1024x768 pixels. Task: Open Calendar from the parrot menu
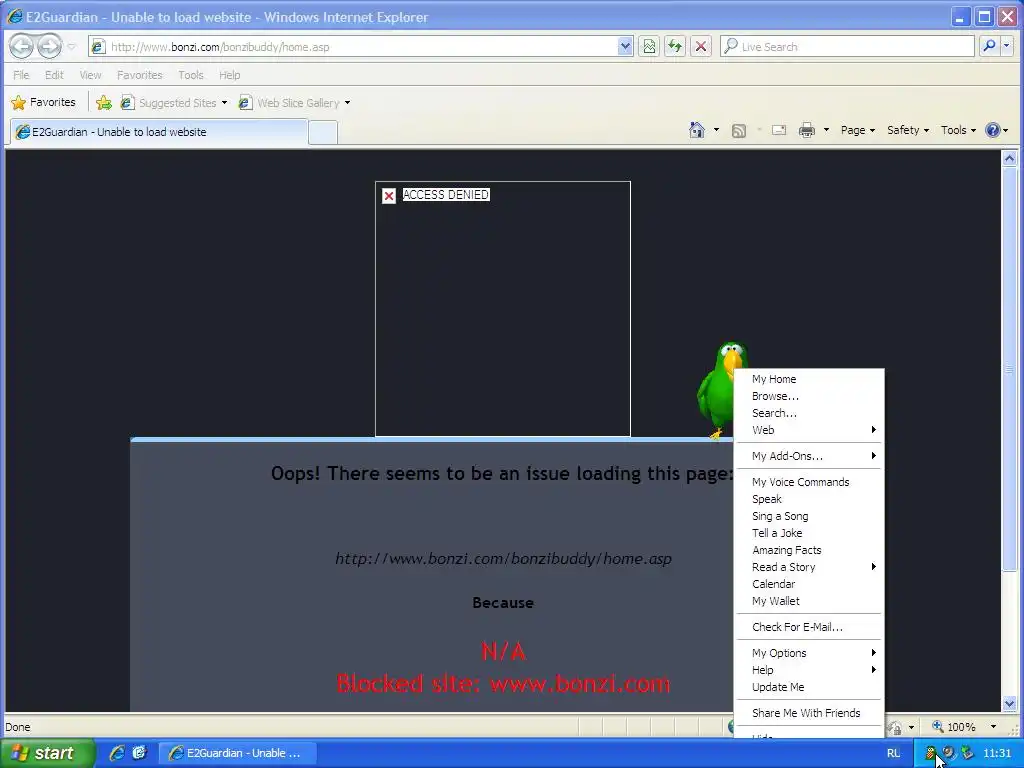(x=810, y=584)
